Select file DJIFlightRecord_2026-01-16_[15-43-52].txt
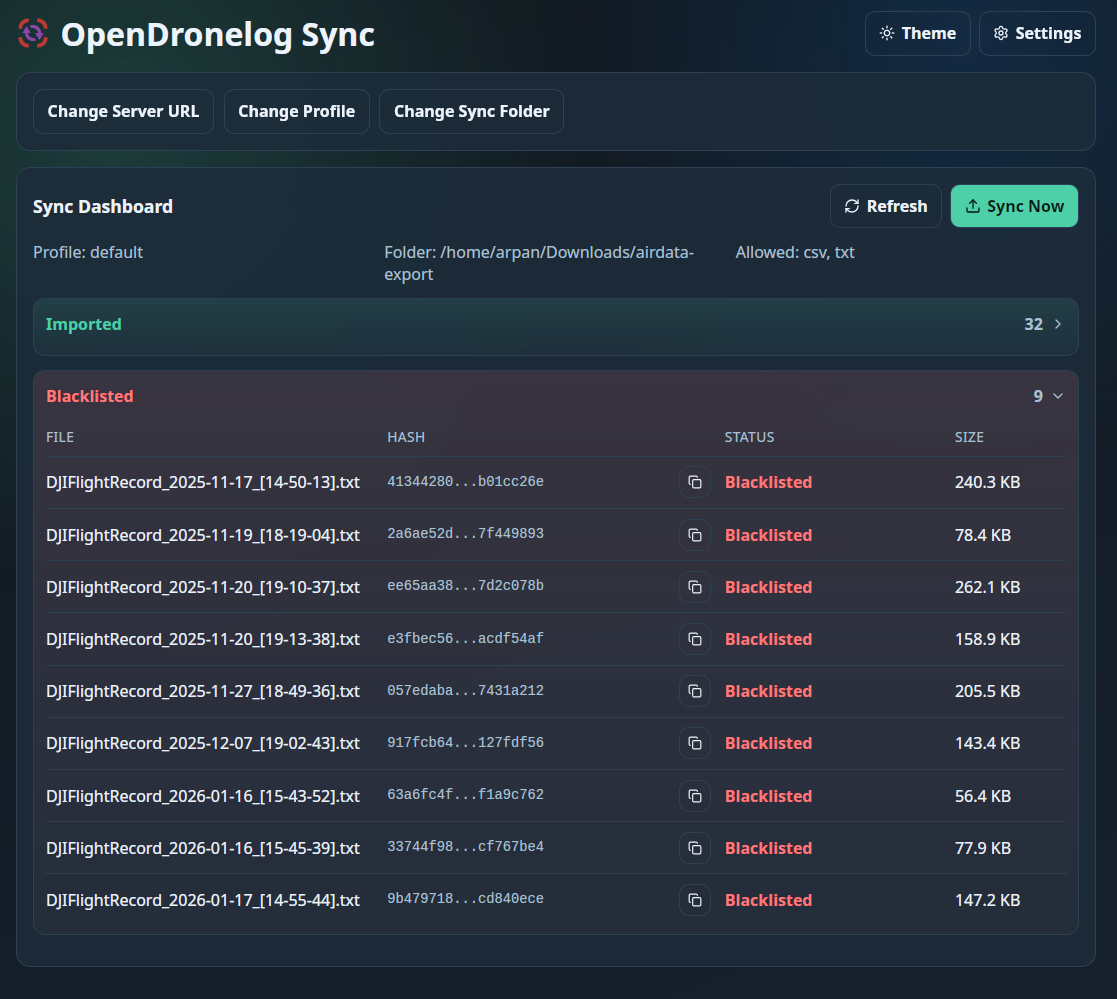Screen dimensions: 1117x999 pos(203,796)
